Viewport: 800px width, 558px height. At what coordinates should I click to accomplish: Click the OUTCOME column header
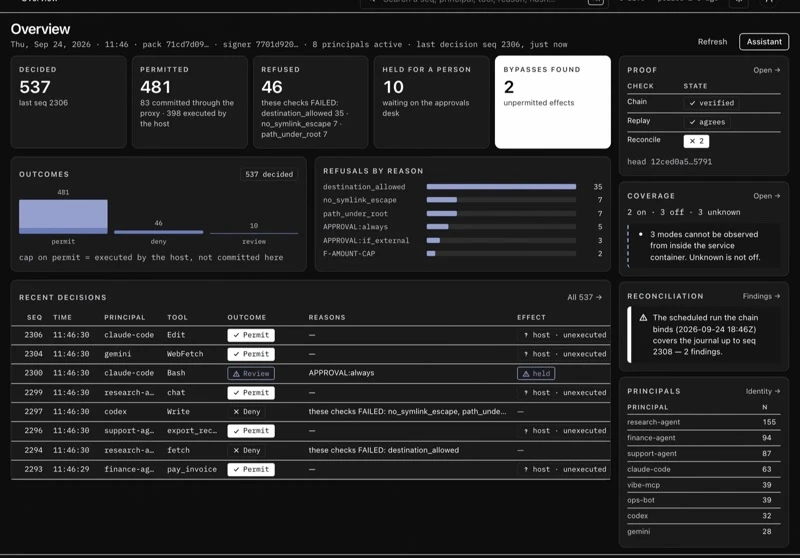pos(246,317)
